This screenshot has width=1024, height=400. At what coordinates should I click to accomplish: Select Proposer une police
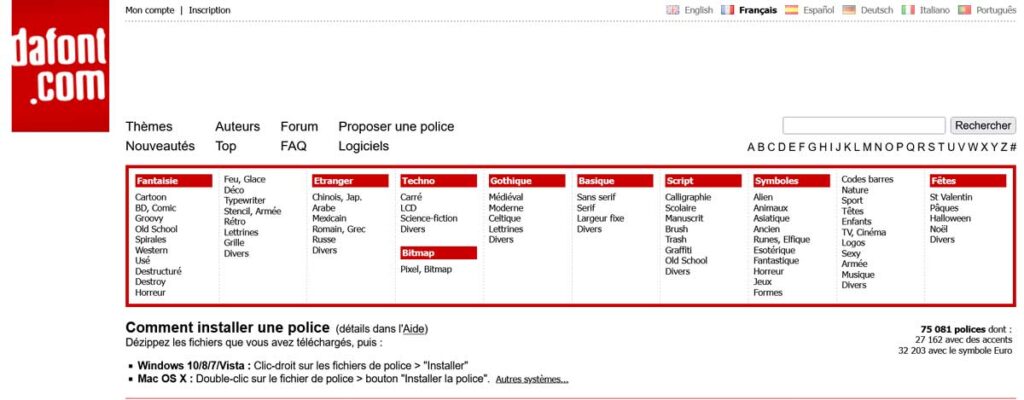396,126
